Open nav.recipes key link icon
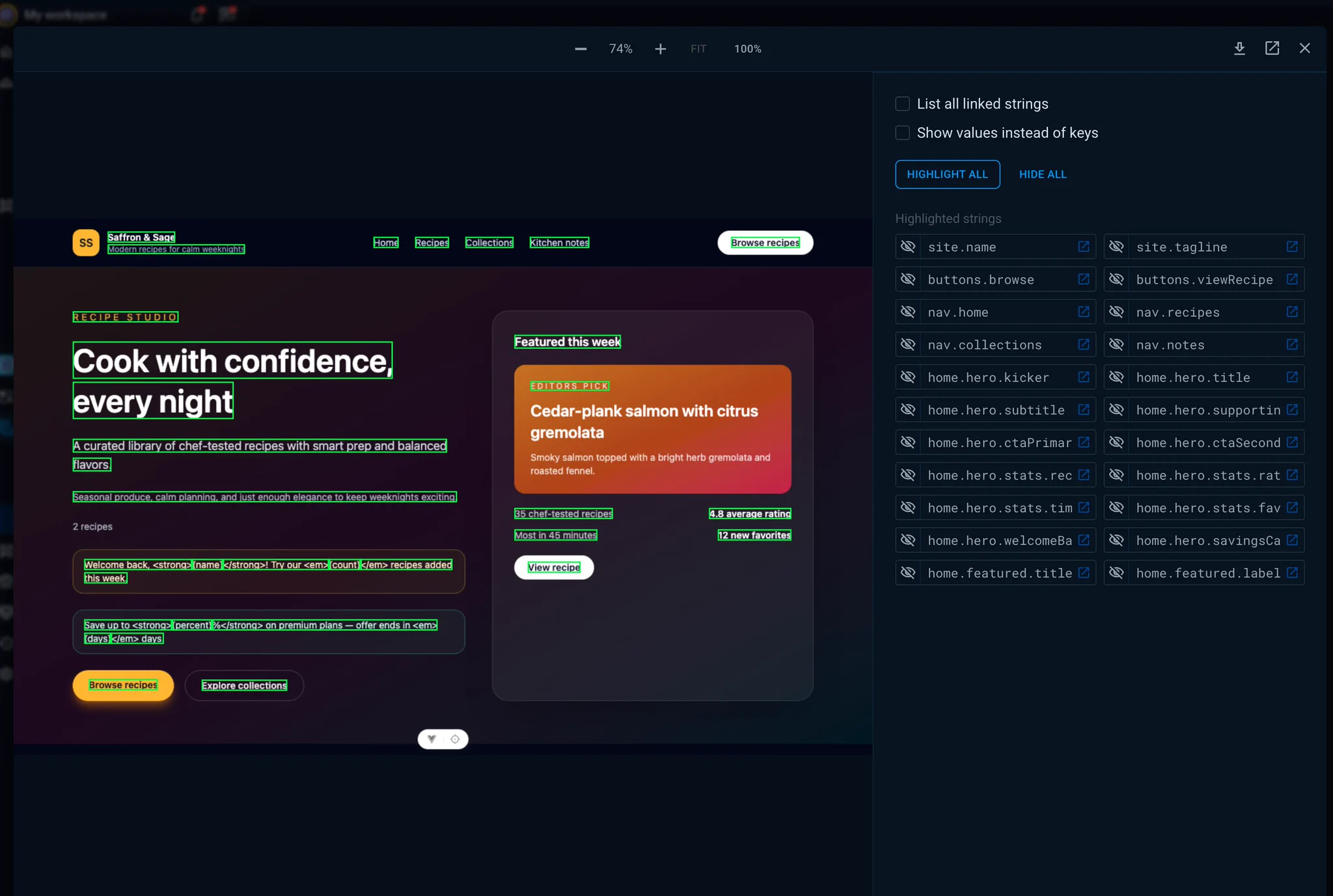Image resolution: width=1333 pixels, height=896 pixels. [x=1292, y=312]
